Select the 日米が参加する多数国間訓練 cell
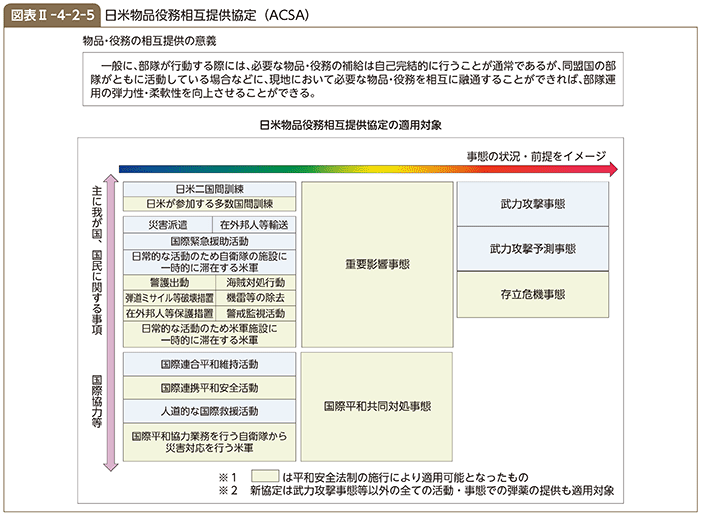The image size is (701, 516). [209, 204]
